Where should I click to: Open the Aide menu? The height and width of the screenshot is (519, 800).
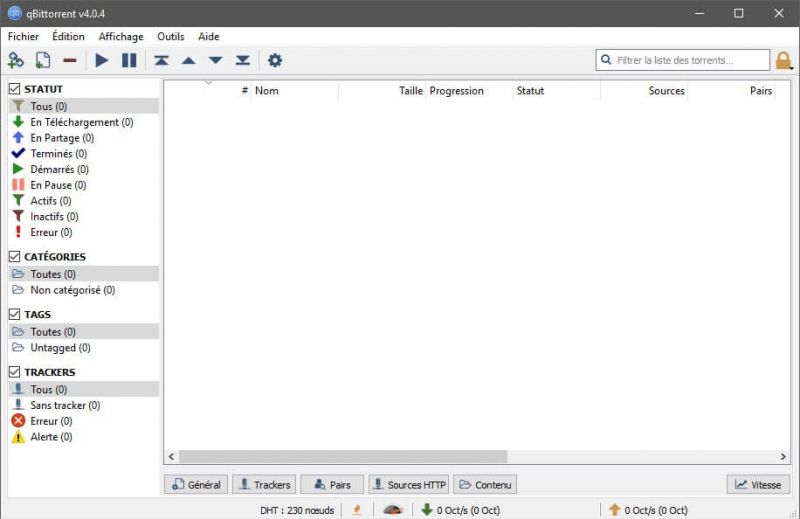point(209,36)
